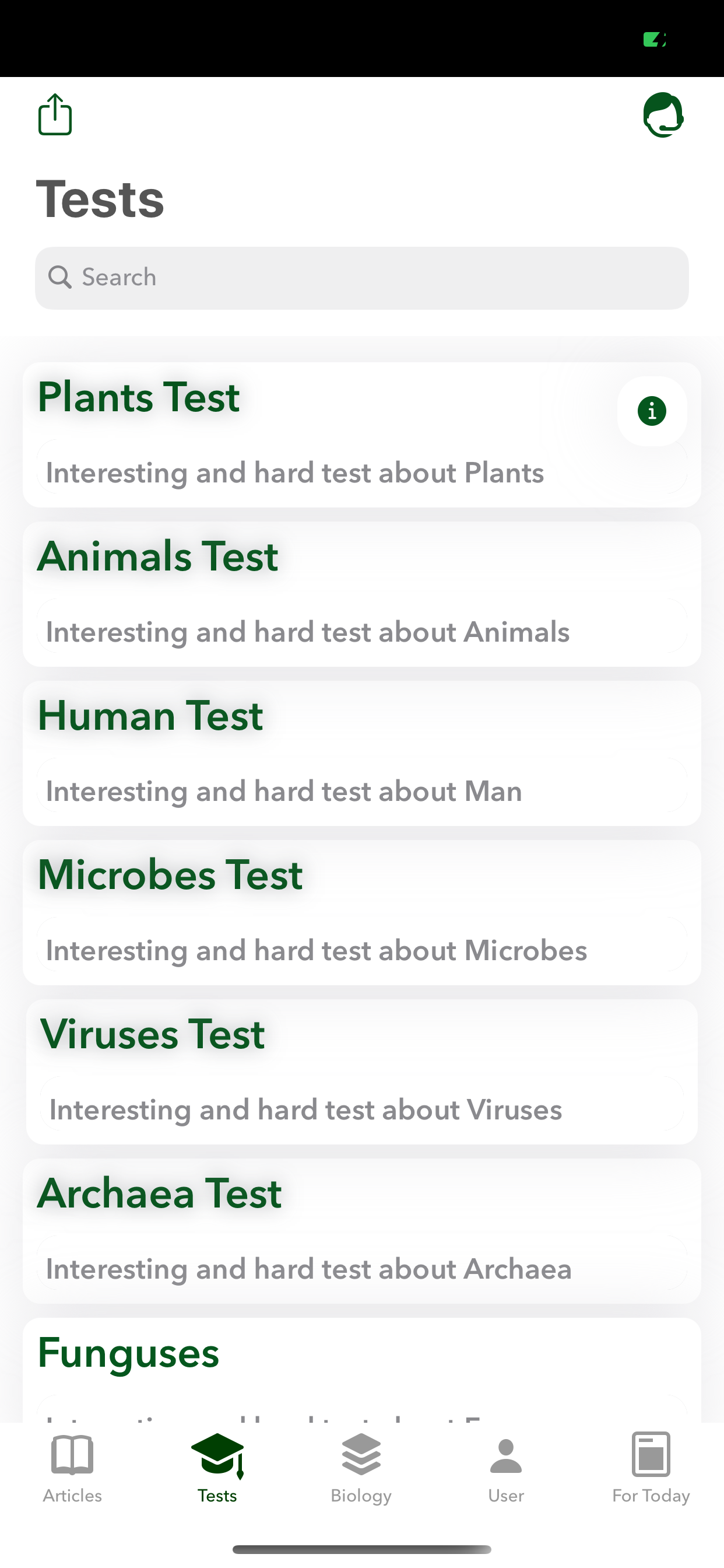724x1568 pixels.
Task: Switch to the Biology tab label
Action: pyautogui.click(x=361, y=1496)
